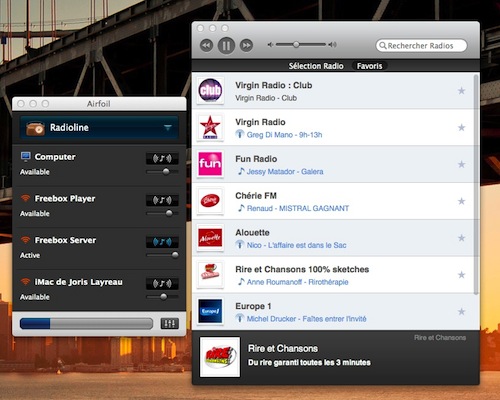Click the Active status under Freebox Server
The height and width of the screenshot is (400, 500).
tap(30, 255)
